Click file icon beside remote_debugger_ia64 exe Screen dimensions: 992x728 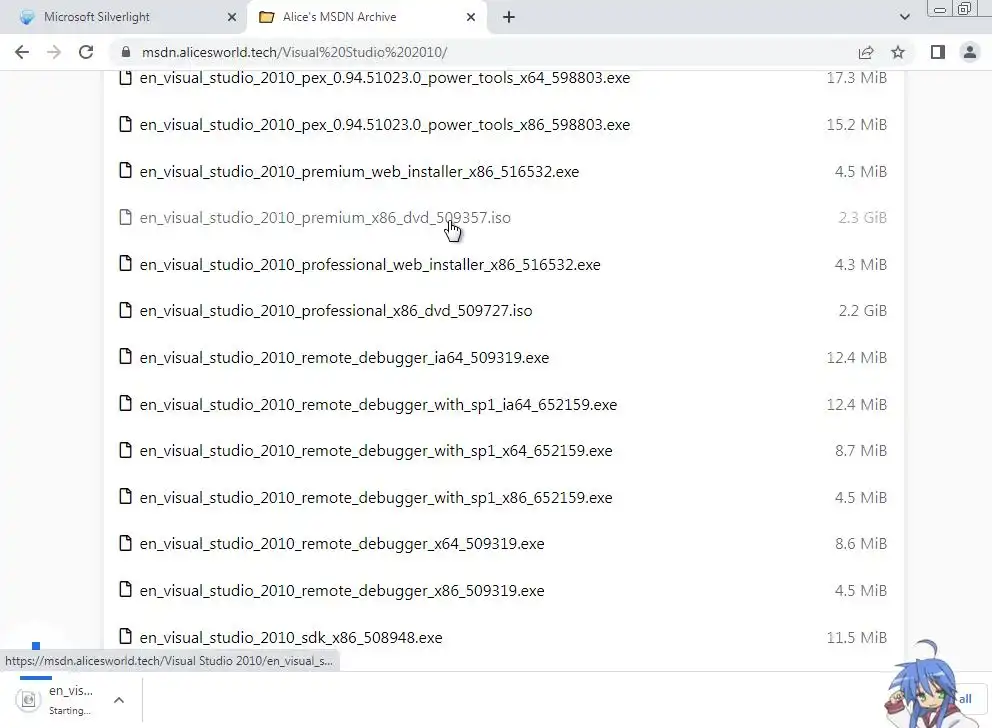click(x=125, y=357)
